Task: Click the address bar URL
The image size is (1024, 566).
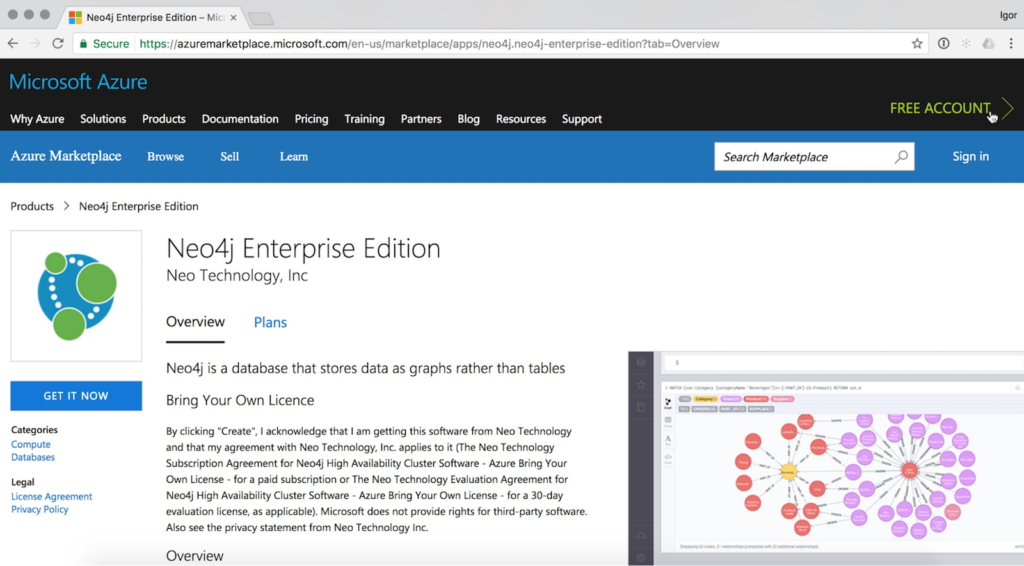Action: coord(429,44)
